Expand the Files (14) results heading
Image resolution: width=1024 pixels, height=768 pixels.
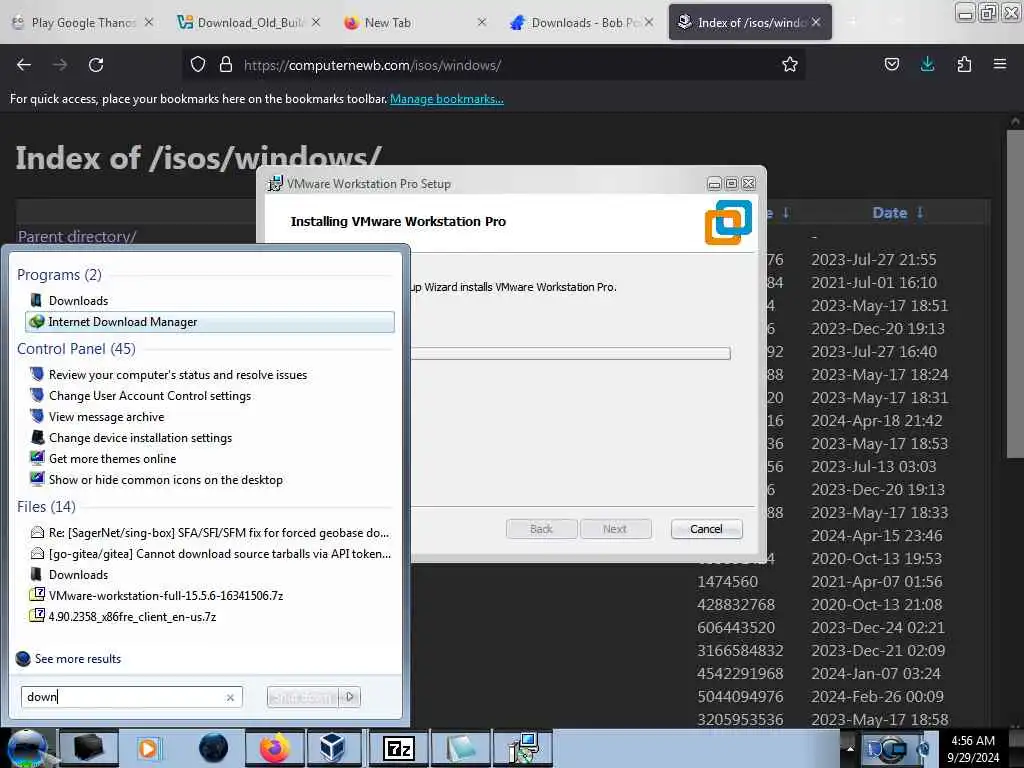[46, 507]
